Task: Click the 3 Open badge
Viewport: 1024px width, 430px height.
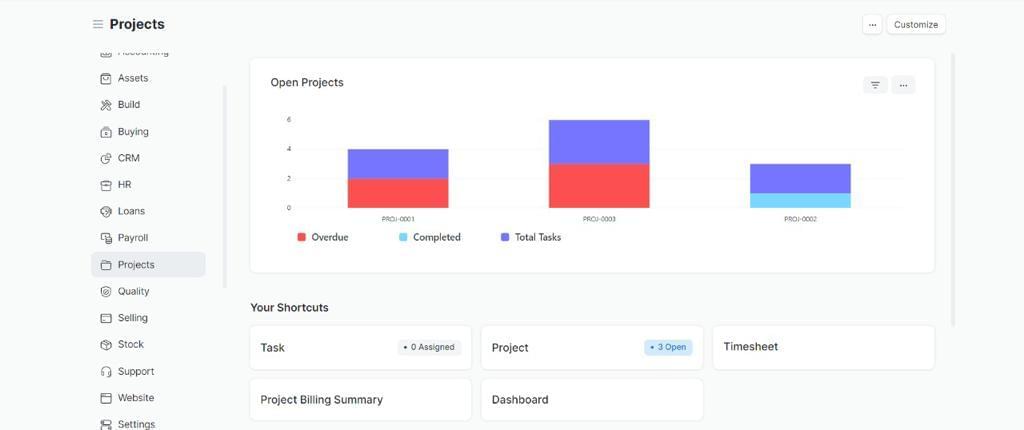Action: [x=668, y=348]
